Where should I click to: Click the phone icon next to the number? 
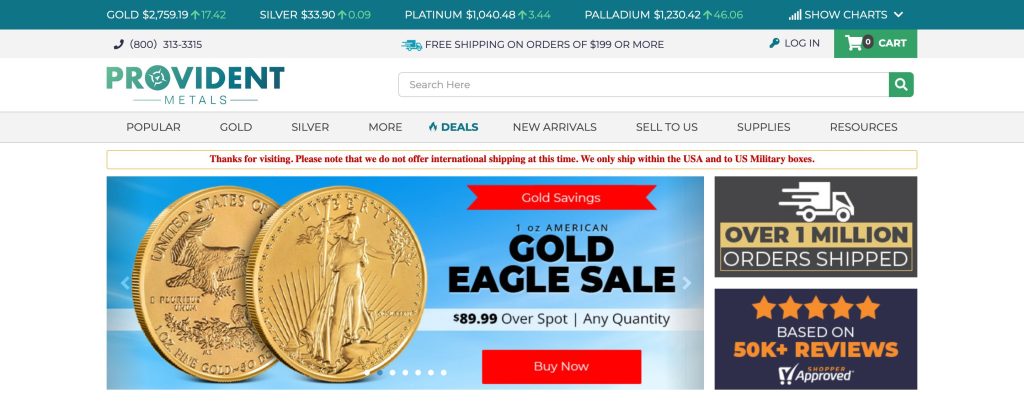click(118, 44)
